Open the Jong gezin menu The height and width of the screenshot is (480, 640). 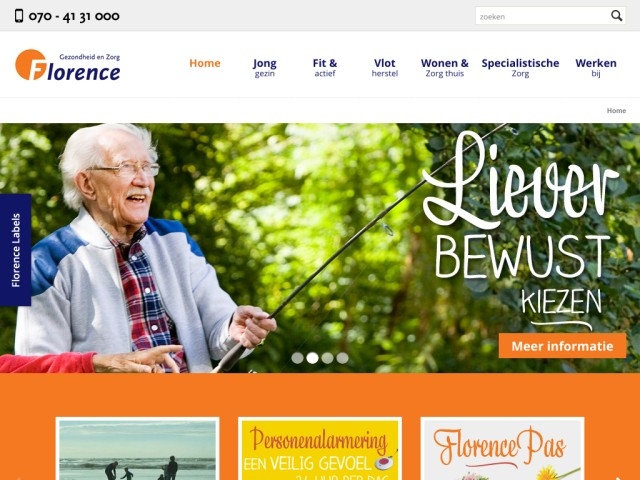264,68
